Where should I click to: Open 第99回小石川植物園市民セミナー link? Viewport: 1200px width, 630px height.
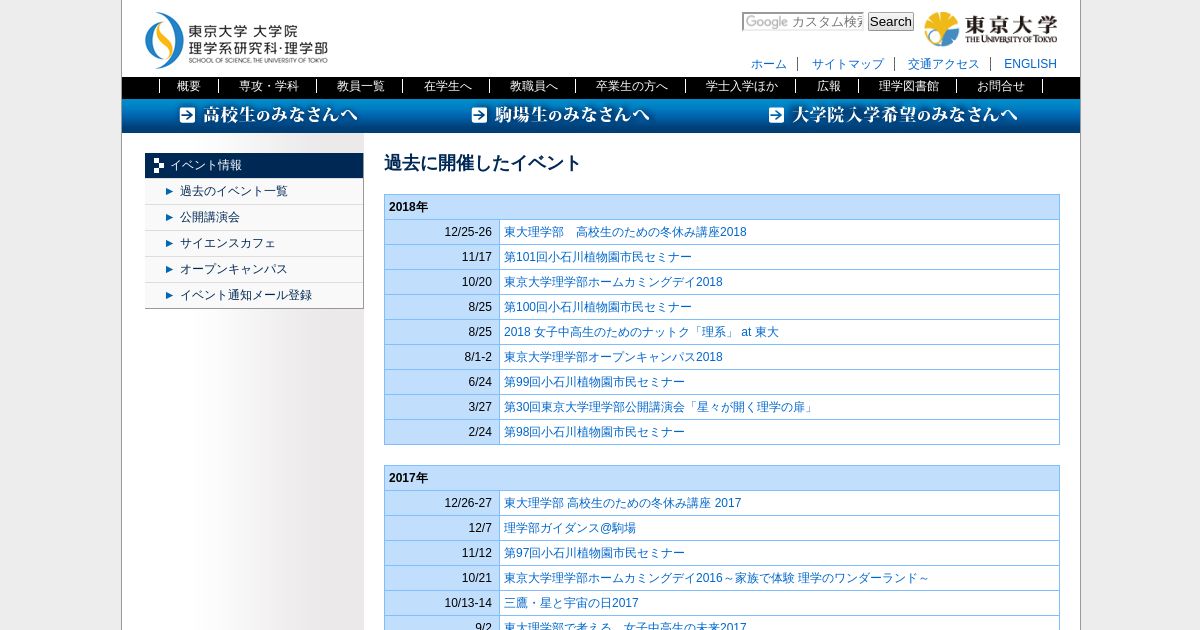pos(594,382)
